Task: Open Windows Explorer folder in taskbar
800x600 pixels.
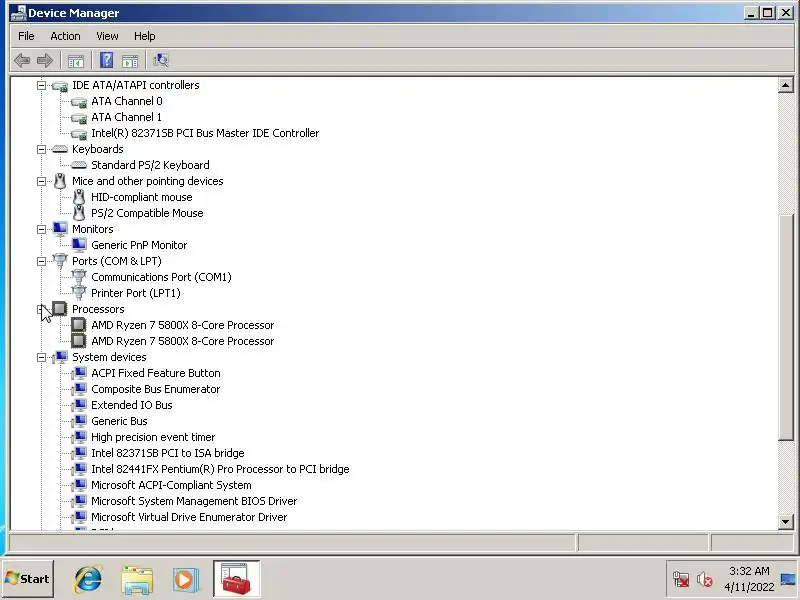Action: [x=137, y=579]
